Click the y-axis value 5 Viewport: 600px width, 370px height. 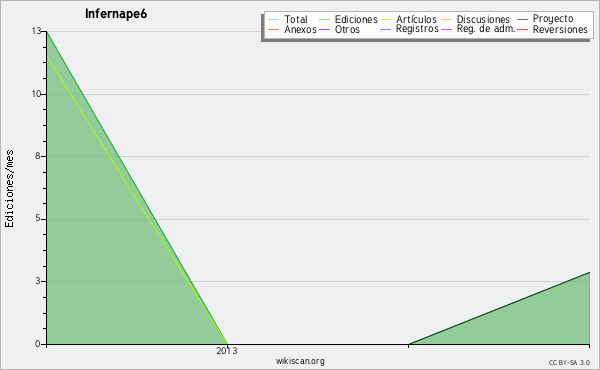[x=38, y=218]
